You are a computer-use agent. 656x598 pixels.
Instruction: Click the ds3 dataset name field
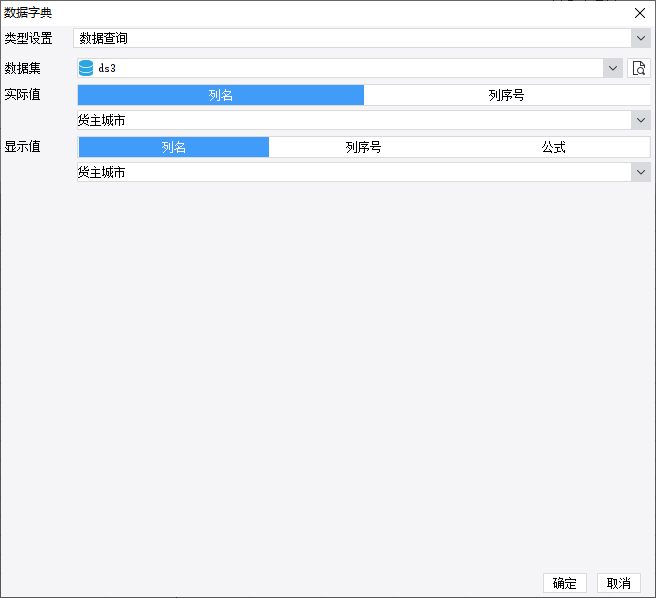click(x=340, y=68)
